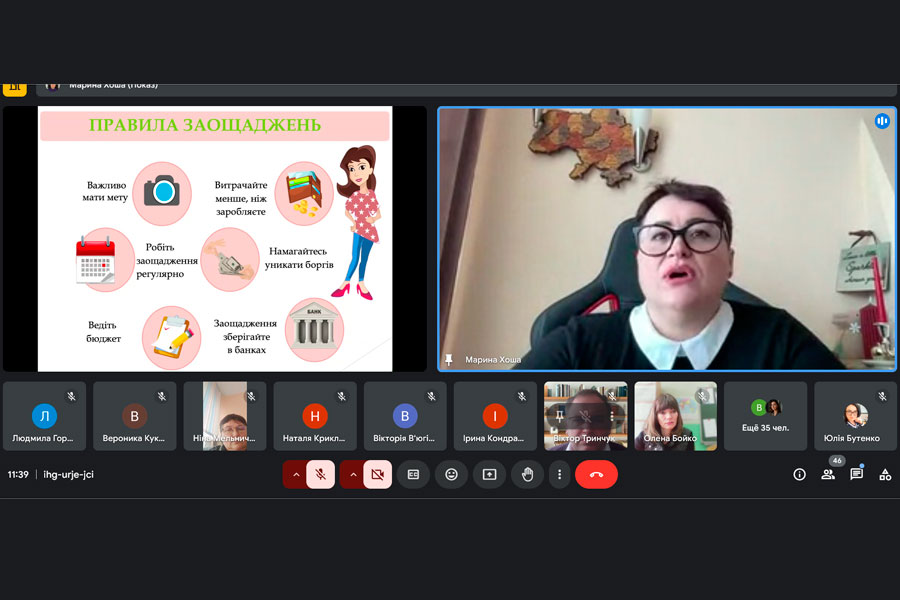This screenshot has width=900, height=600.
Task: Open chat with everyone icon
Action: [x=856, y=474]
